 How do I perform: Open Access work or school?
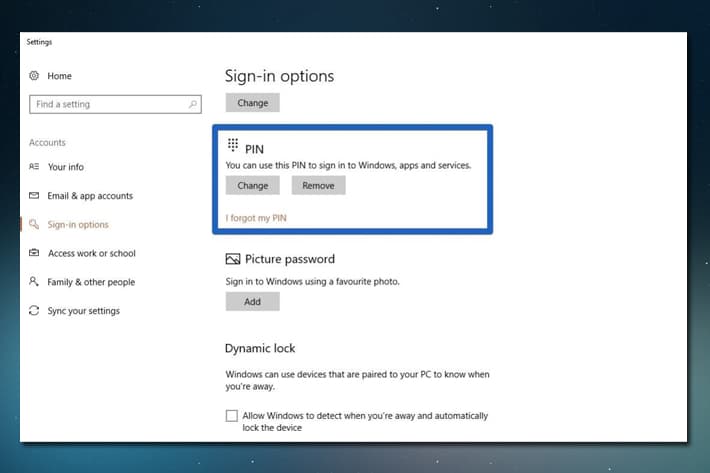[92, 253]
